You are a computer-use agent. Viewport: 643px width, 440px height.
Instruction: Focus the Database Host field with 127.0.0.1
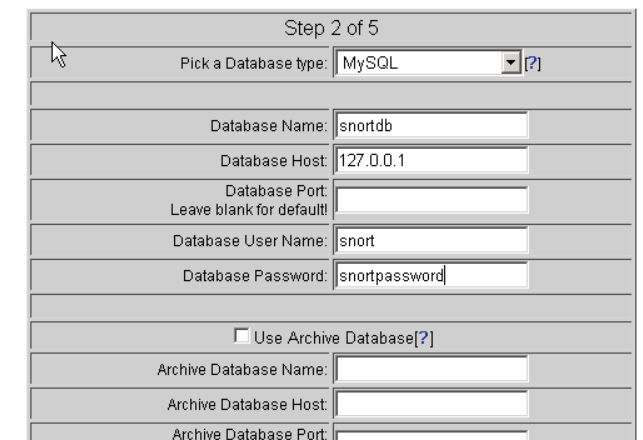click(x=431, y=161)
